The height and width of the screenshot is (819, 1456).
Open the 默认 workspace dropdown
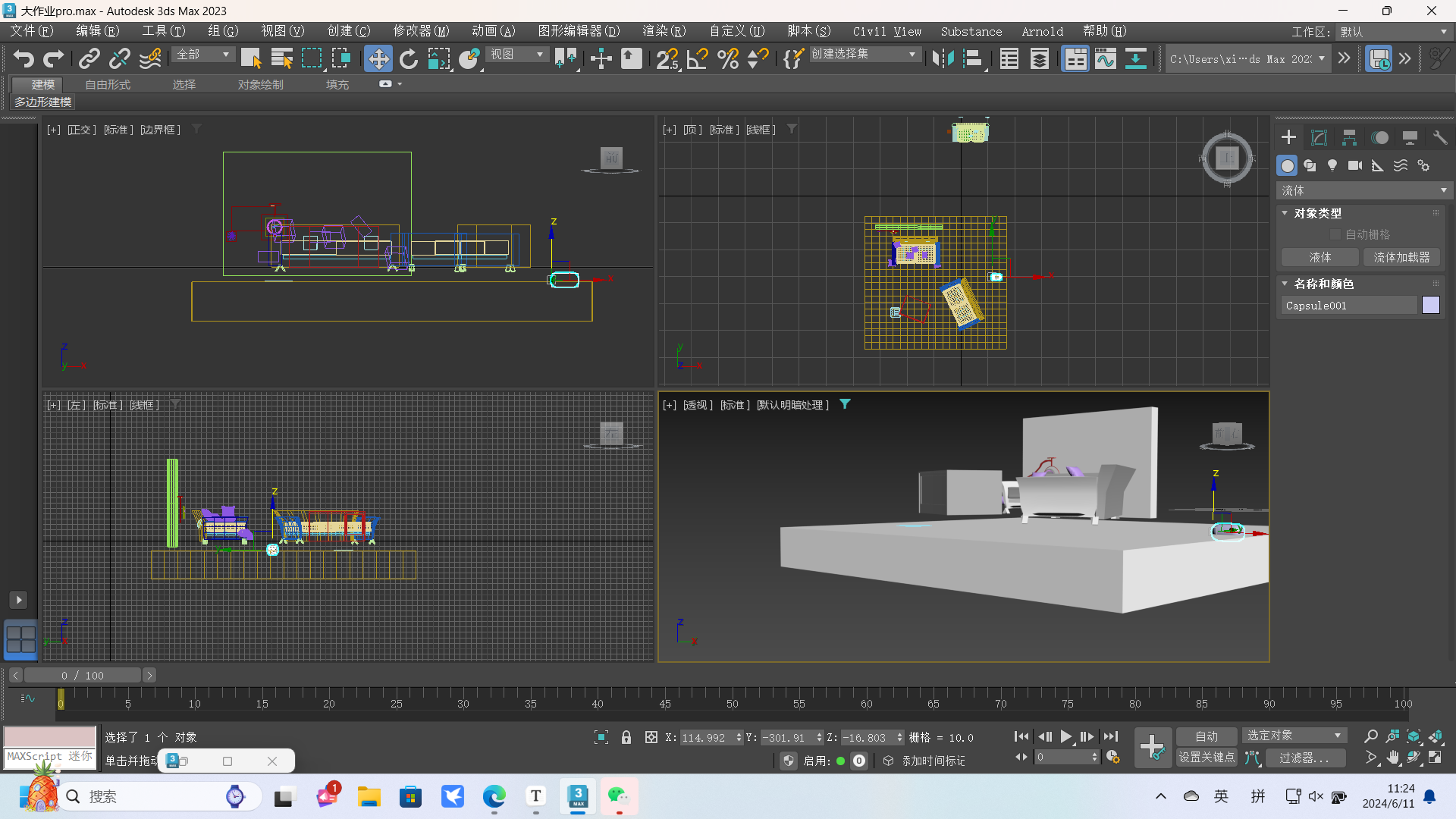(1394, 32)
